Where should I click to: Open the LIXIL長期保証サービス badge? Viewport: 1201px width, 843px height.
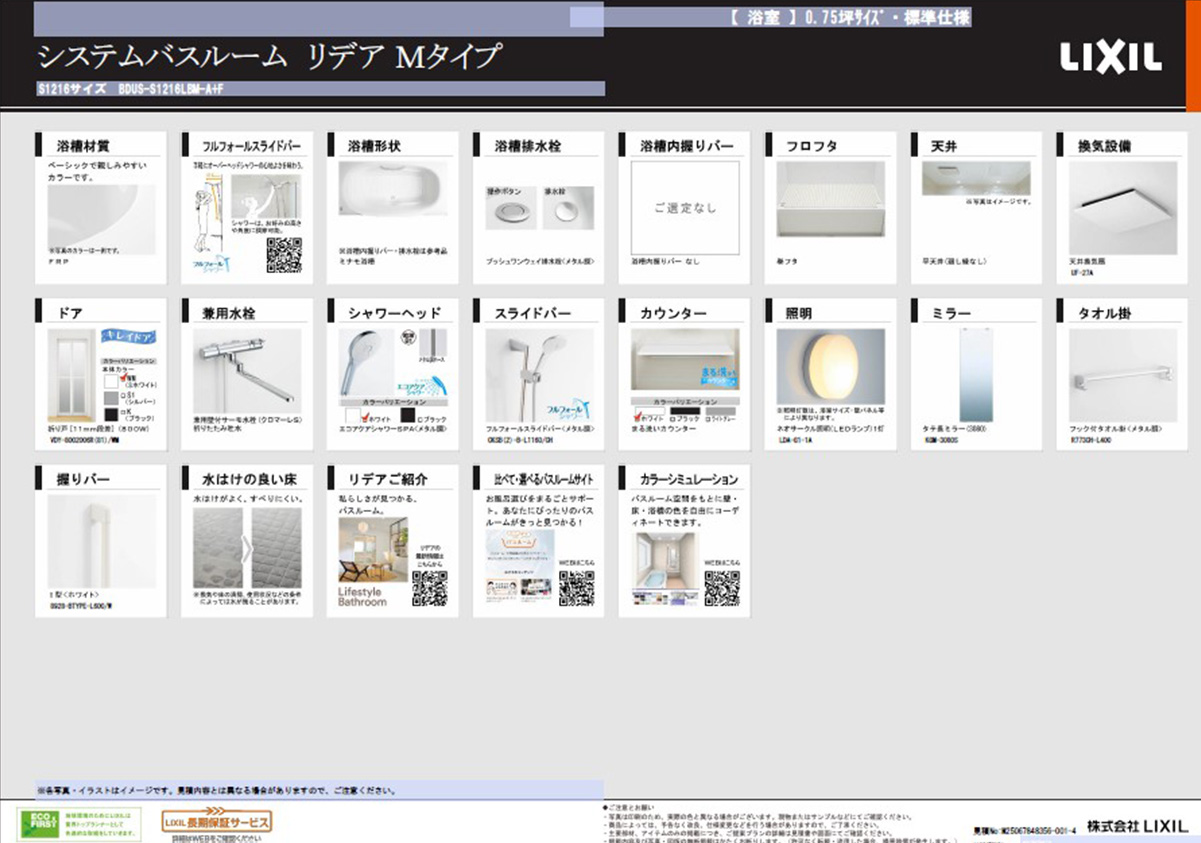[x=216, y=822]
